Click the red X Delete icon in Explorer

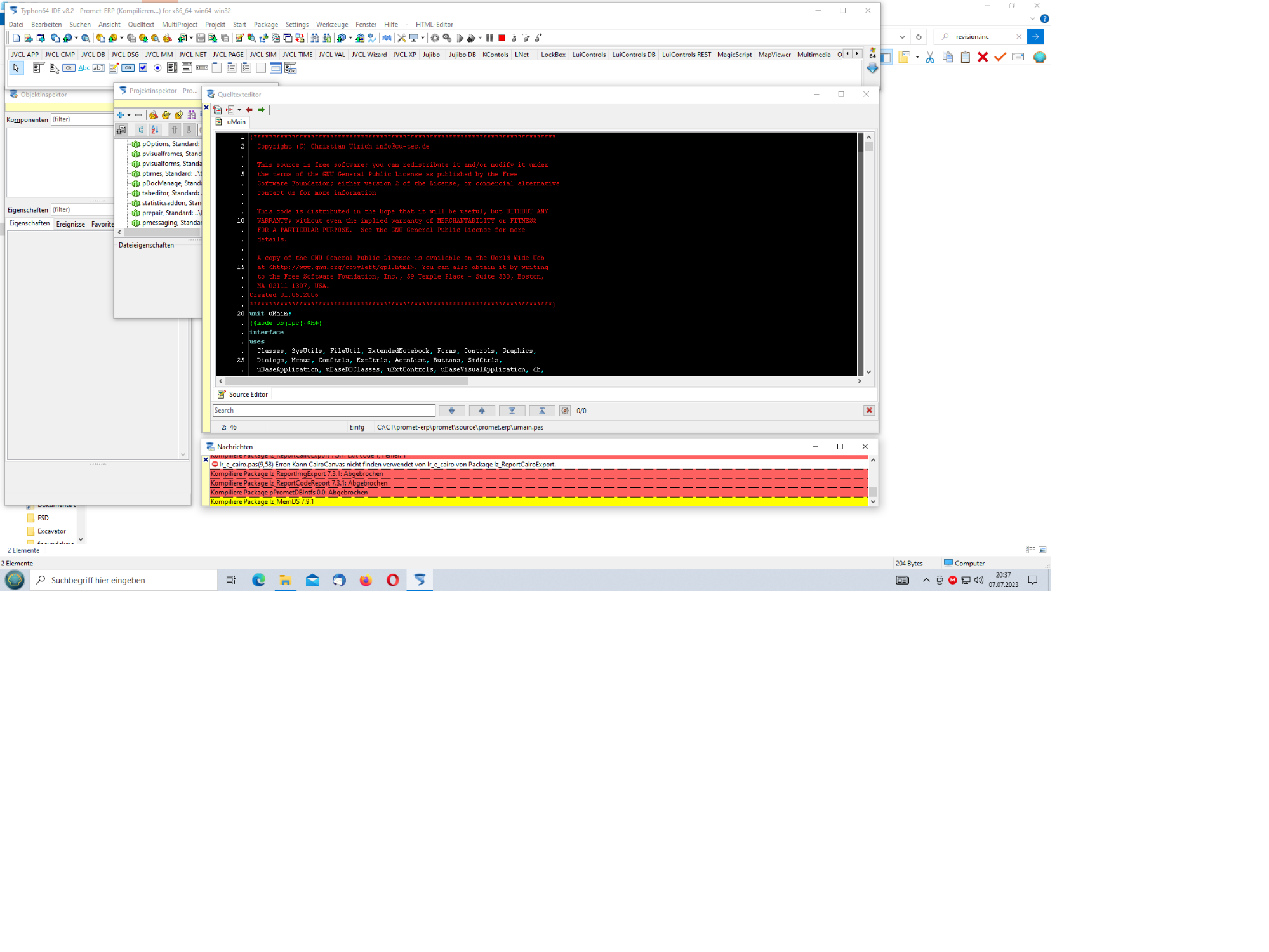click(x=983, y=57)
